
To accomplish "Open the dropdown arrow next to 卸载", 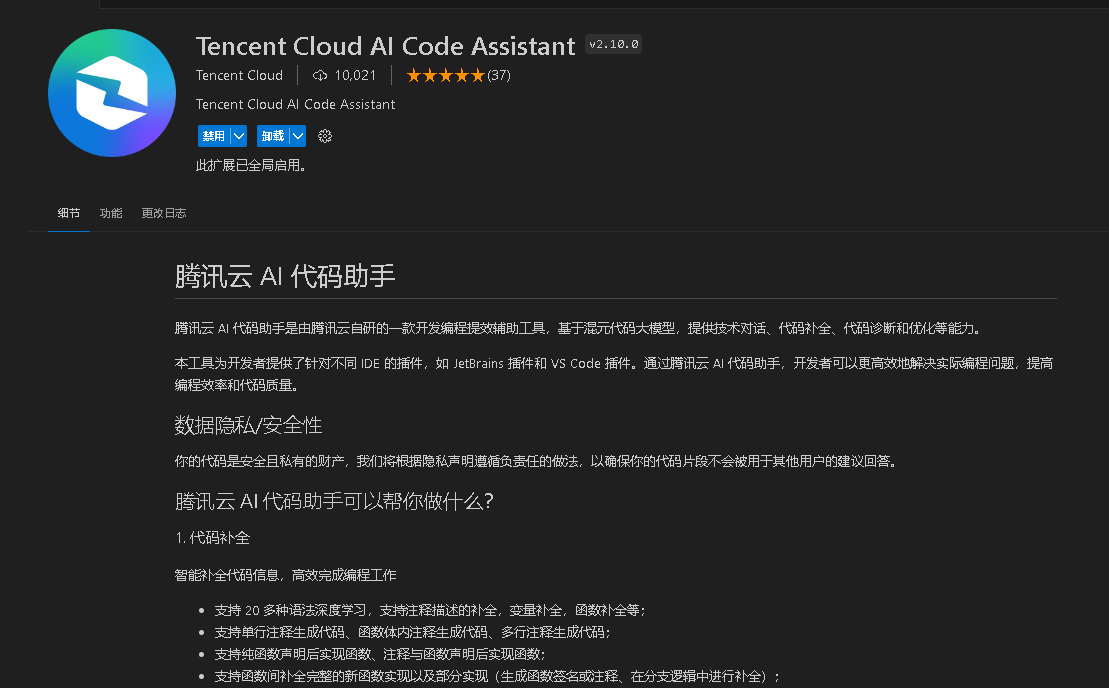I will (298, 136).
